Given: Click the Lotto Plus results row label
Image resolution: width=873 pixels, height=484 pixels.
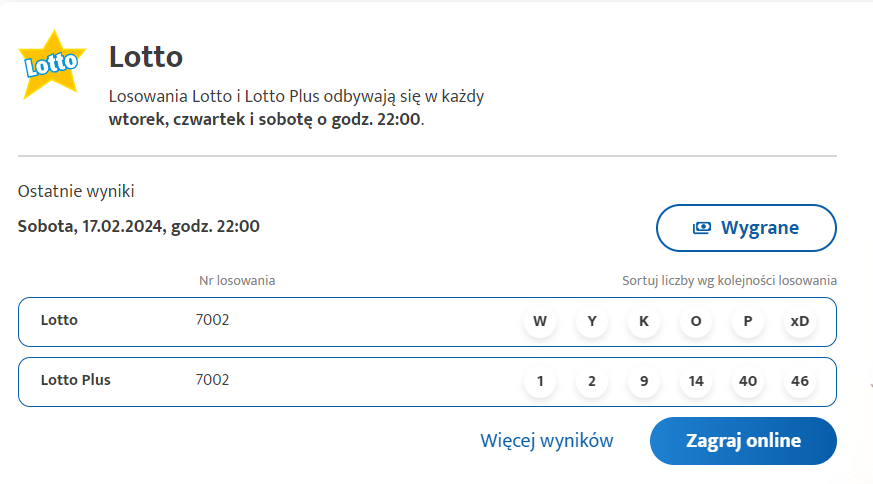Looking at the screenshot, I should [76, 380].
